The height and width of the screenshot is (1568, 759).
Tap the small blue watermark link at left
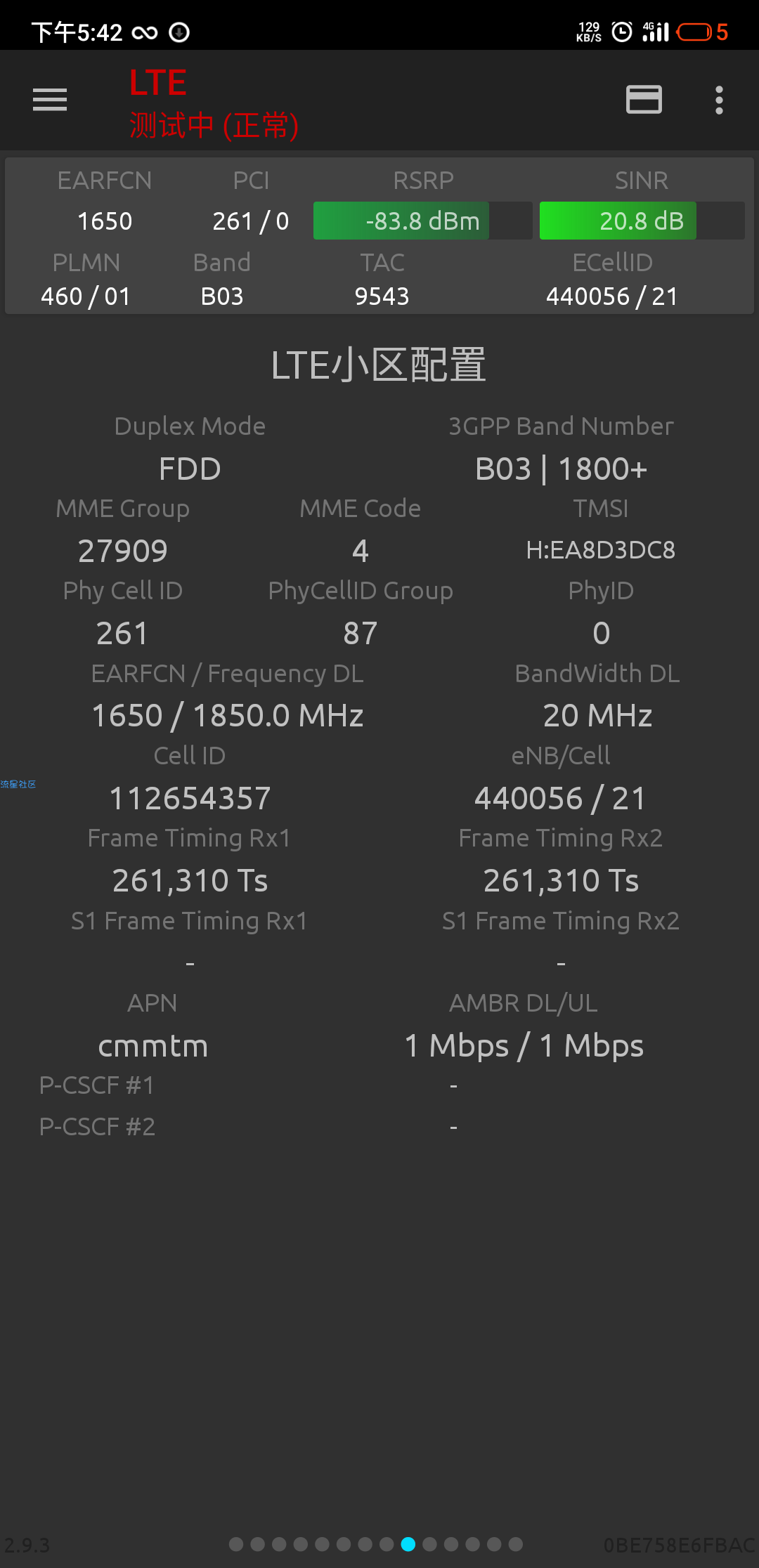coord(18,784)
